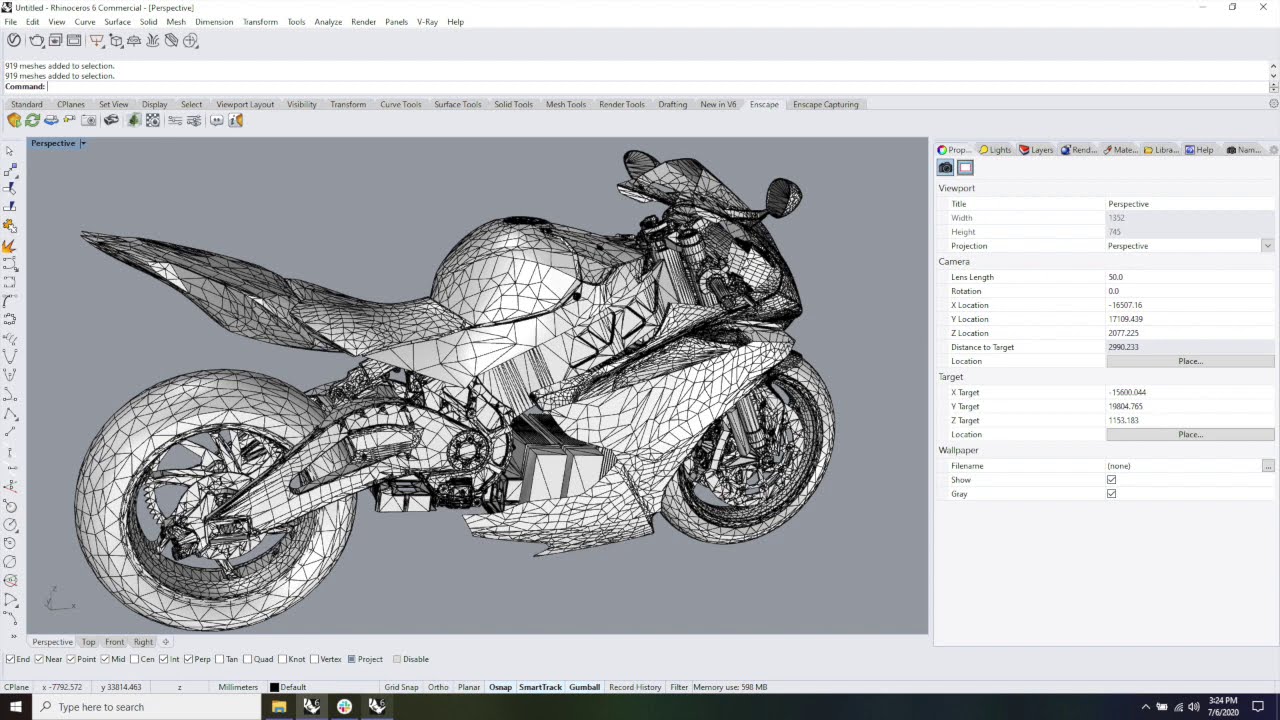Click the Enscape shield start icon
This screenshot has height=720, width=1280.
pyautogui.click(x=14, y=120)
